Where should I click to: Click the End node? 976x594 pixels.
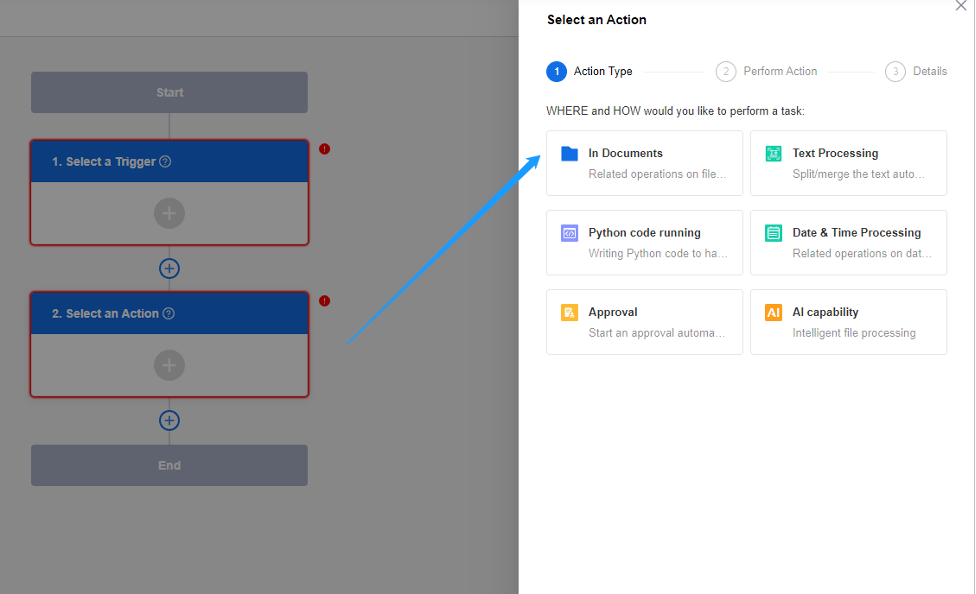click(169, 466)
